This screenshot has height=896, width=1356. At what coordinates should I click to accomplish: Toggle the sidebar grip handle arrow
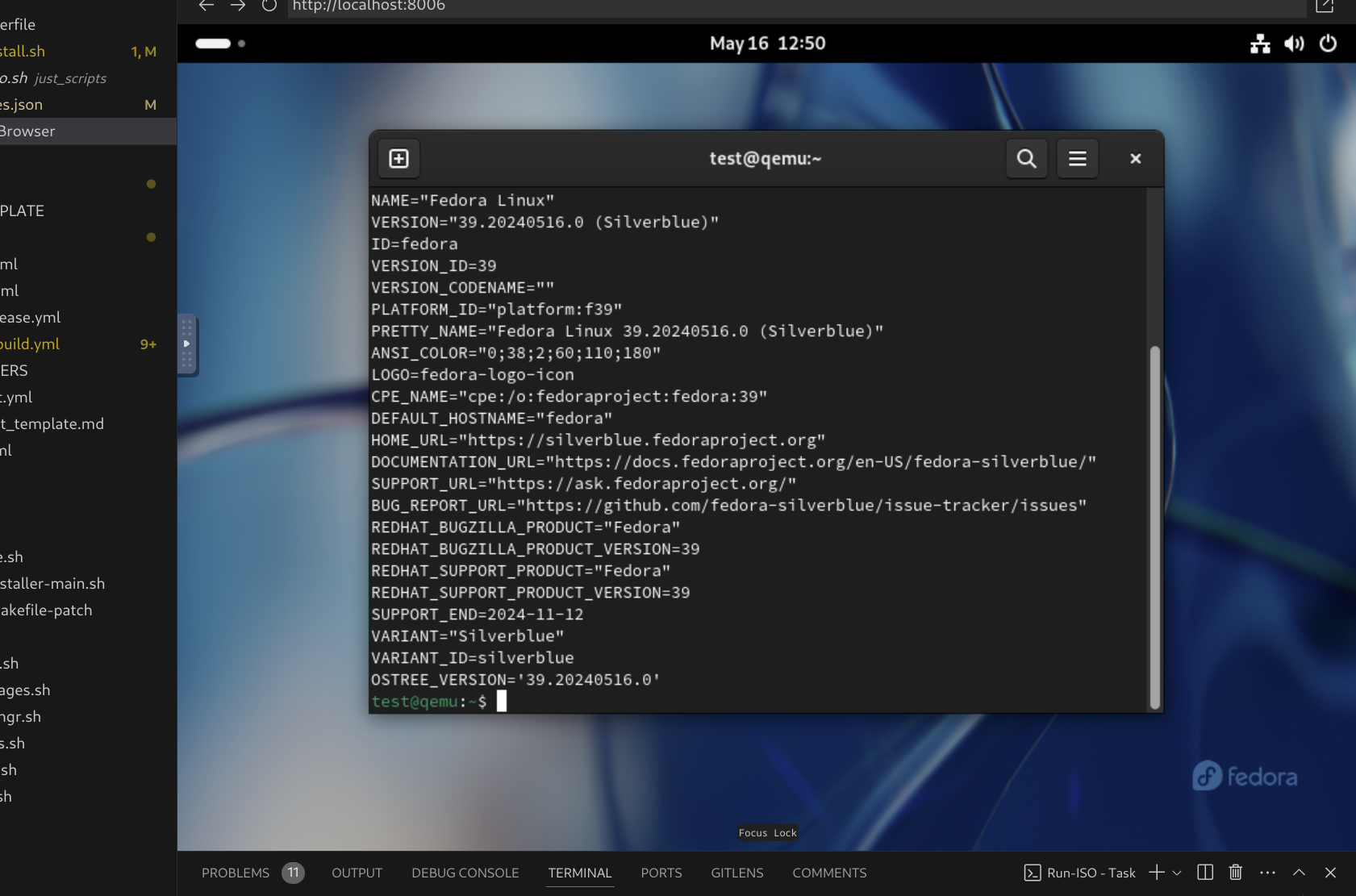(x=187, y=344)
